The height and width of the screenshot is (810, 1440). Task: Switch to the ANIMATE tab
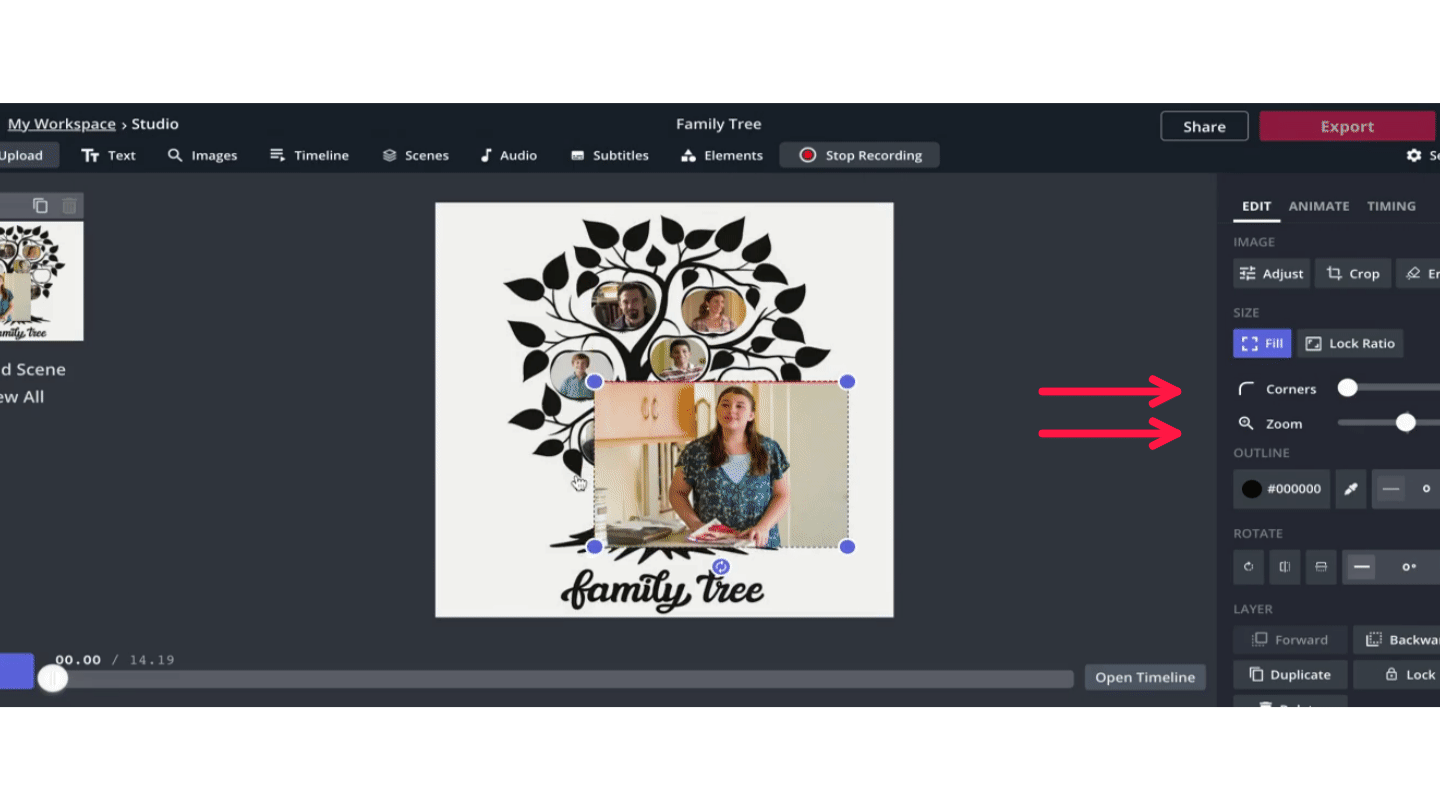[1319, 206]
